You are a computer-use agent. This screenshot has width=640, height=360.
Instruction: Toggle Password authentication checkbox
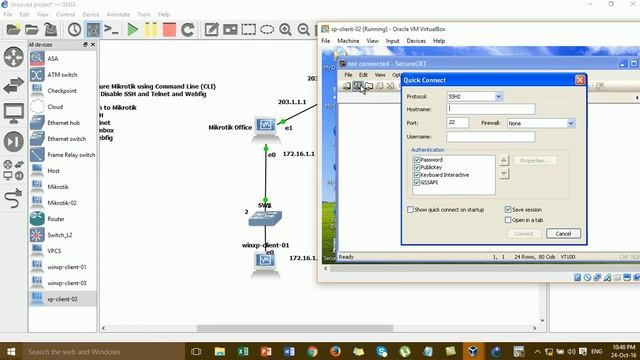(x=417, y=160)
